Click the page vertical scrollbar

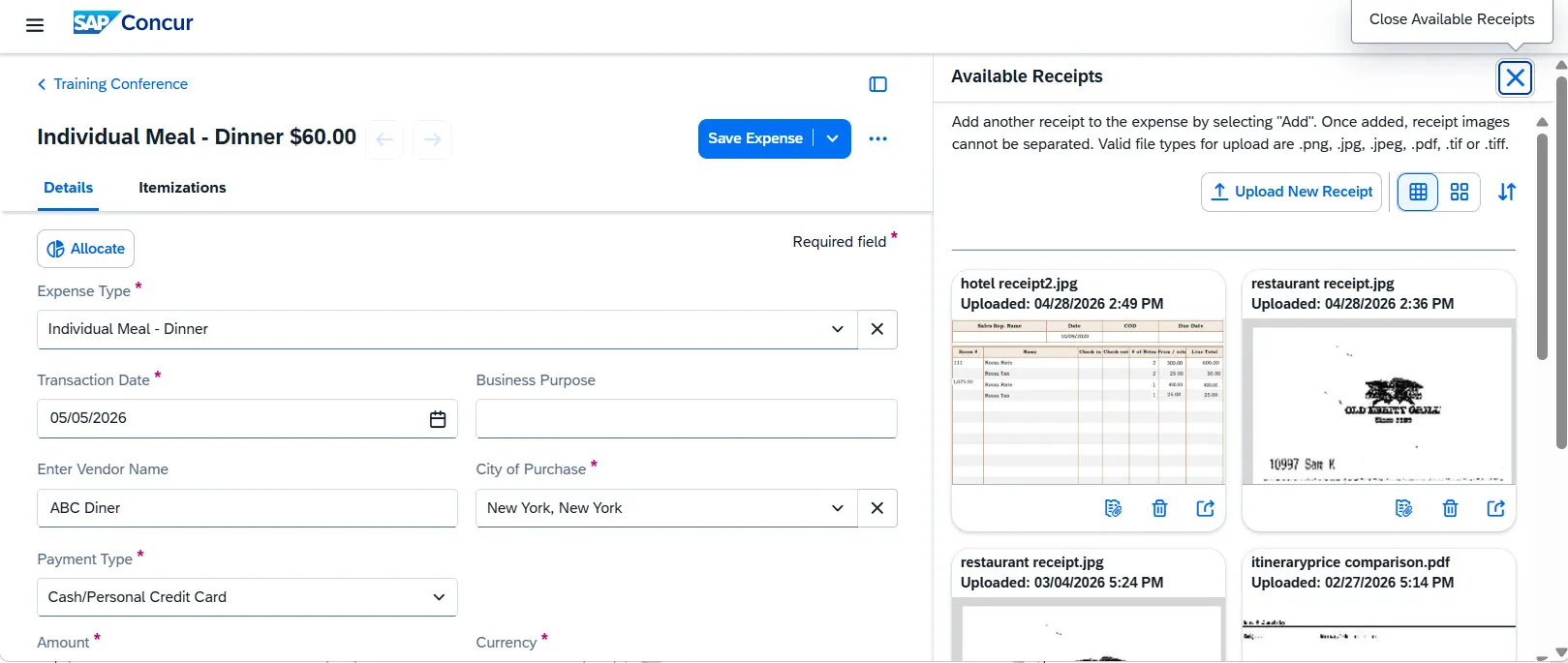(1561, 261)
